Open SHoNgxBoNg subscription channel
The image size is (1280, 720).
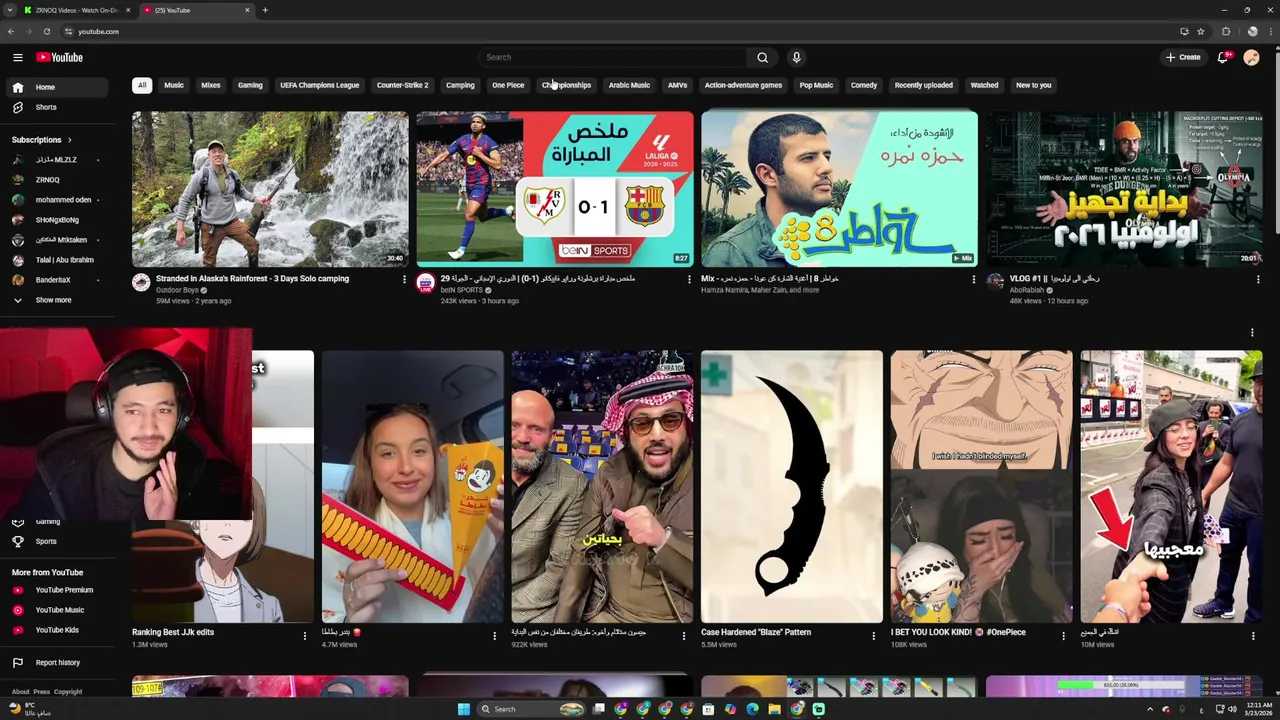point(55,220)
